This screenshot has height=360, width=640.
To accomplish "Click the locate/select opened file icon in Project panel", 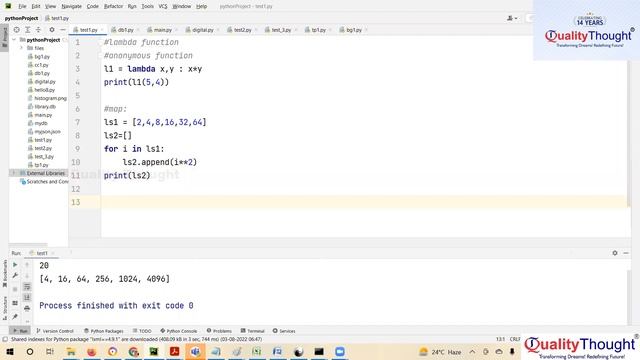I will pos(16,30).
